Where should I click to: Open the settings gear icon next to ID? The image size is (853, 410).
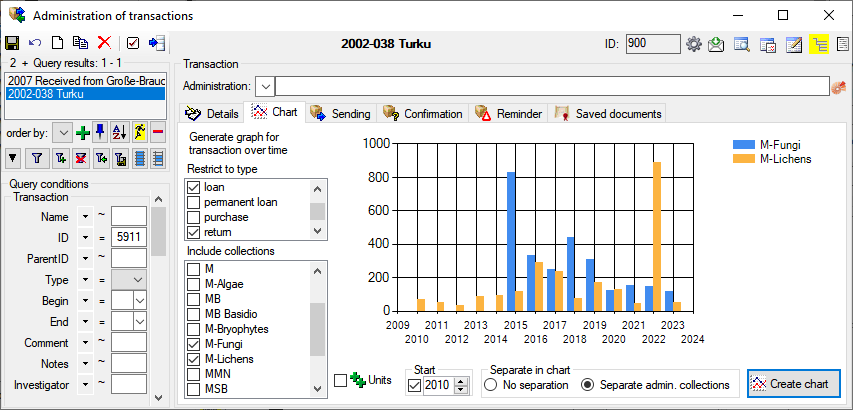coord(694,44)
